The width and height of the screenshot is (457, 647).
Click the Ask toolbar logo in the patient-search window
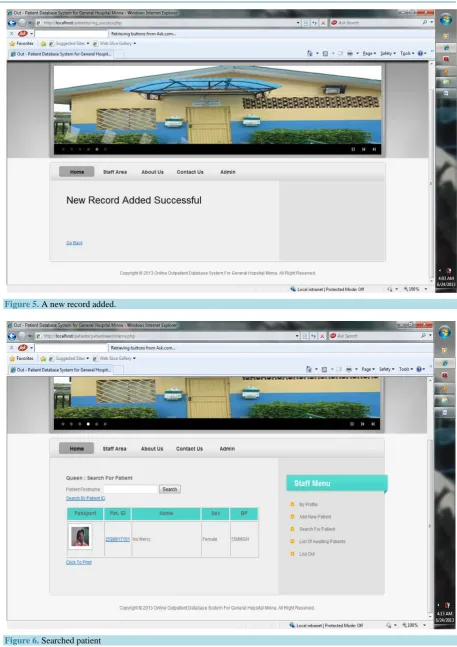pyautogui.click(x=23, y=348)
